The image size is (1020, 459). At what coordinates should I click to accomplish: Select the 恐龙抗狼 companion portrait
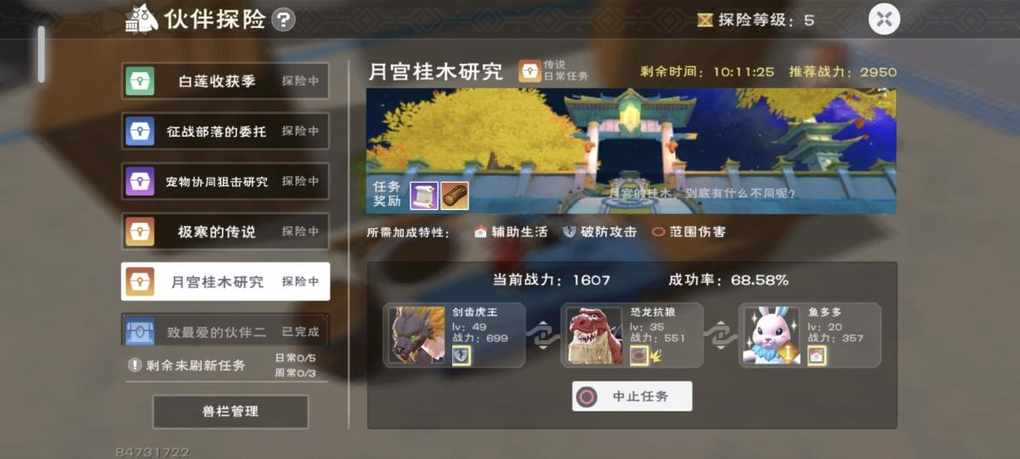595,335
